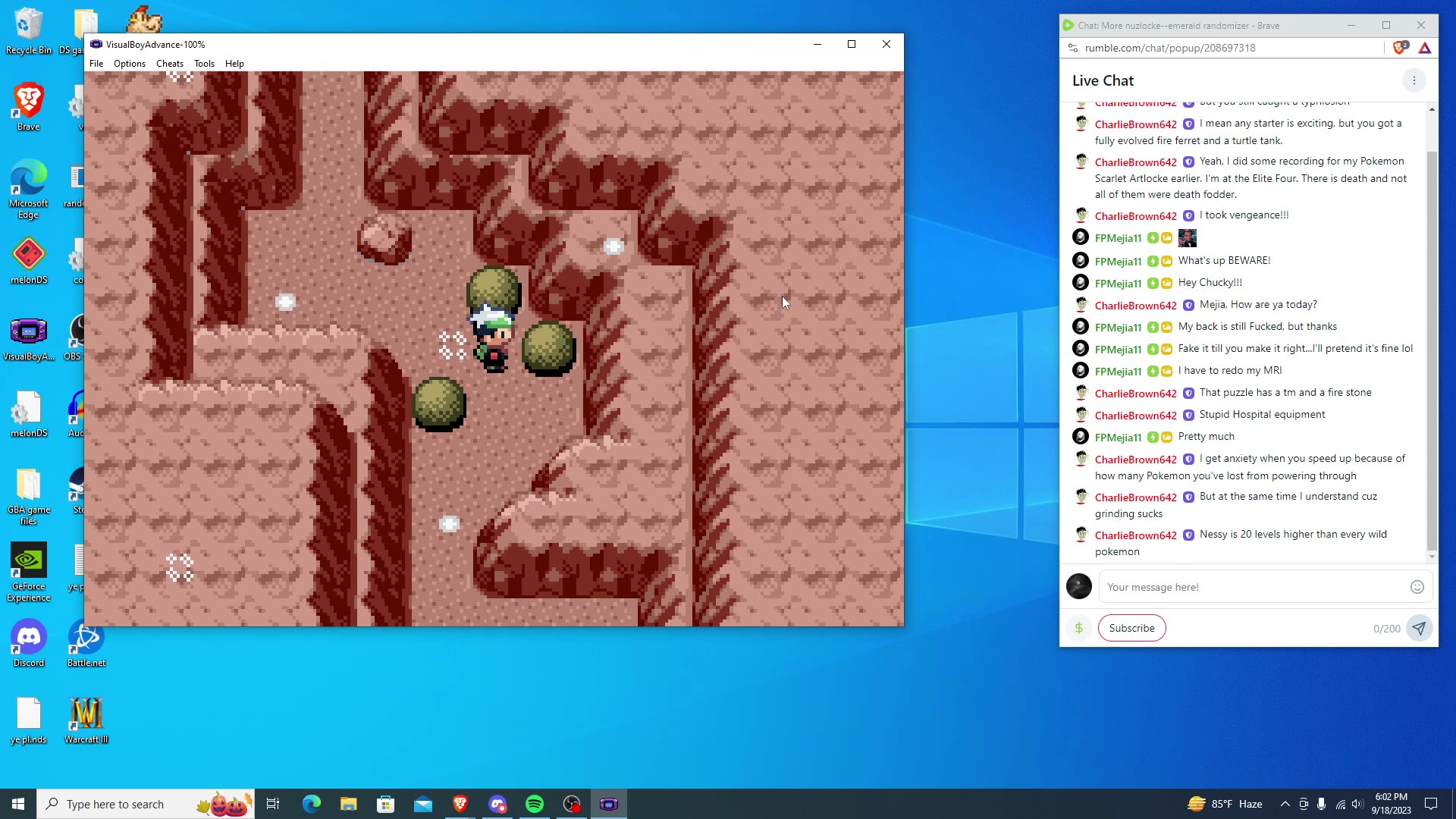Open the Discord desktop shortcut
The width and height of the screenshot is (1456, 819).
pyautogui.click(x=29, y=644)
